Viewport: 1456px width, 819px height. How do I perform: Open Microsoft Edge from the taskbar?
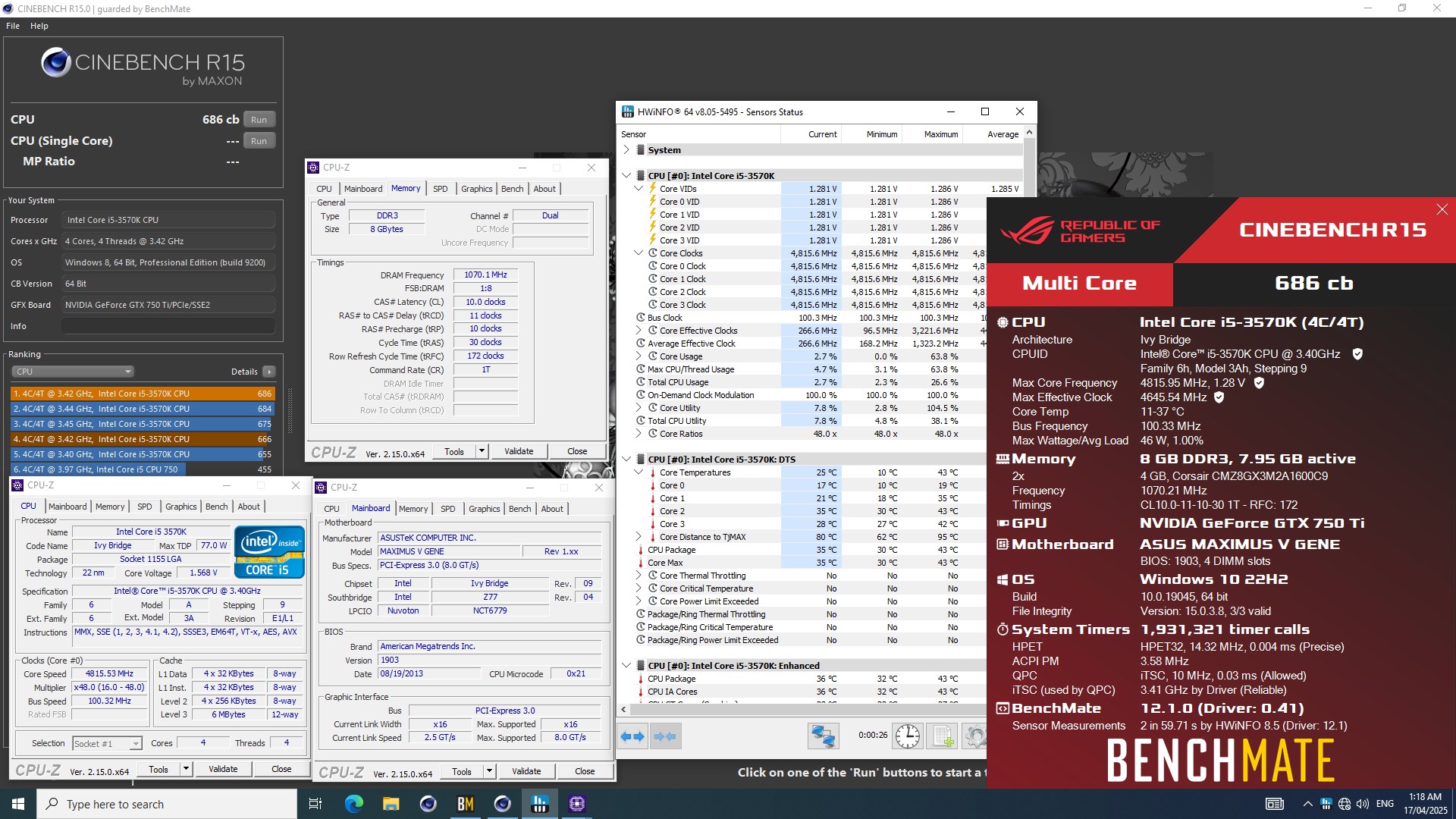(x=353, y=804)
